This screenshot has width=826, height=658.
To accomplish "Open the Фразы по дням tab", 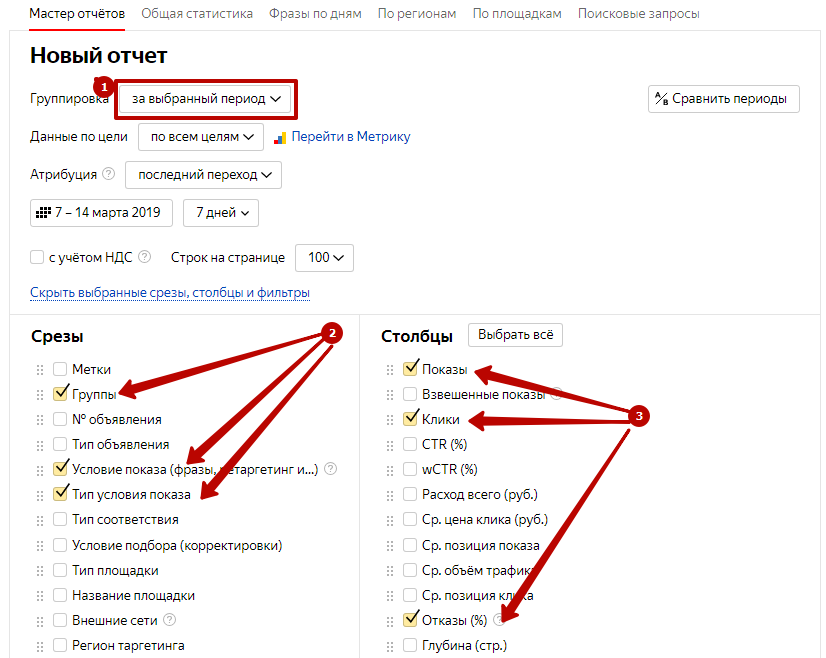I will click(315, 14).
